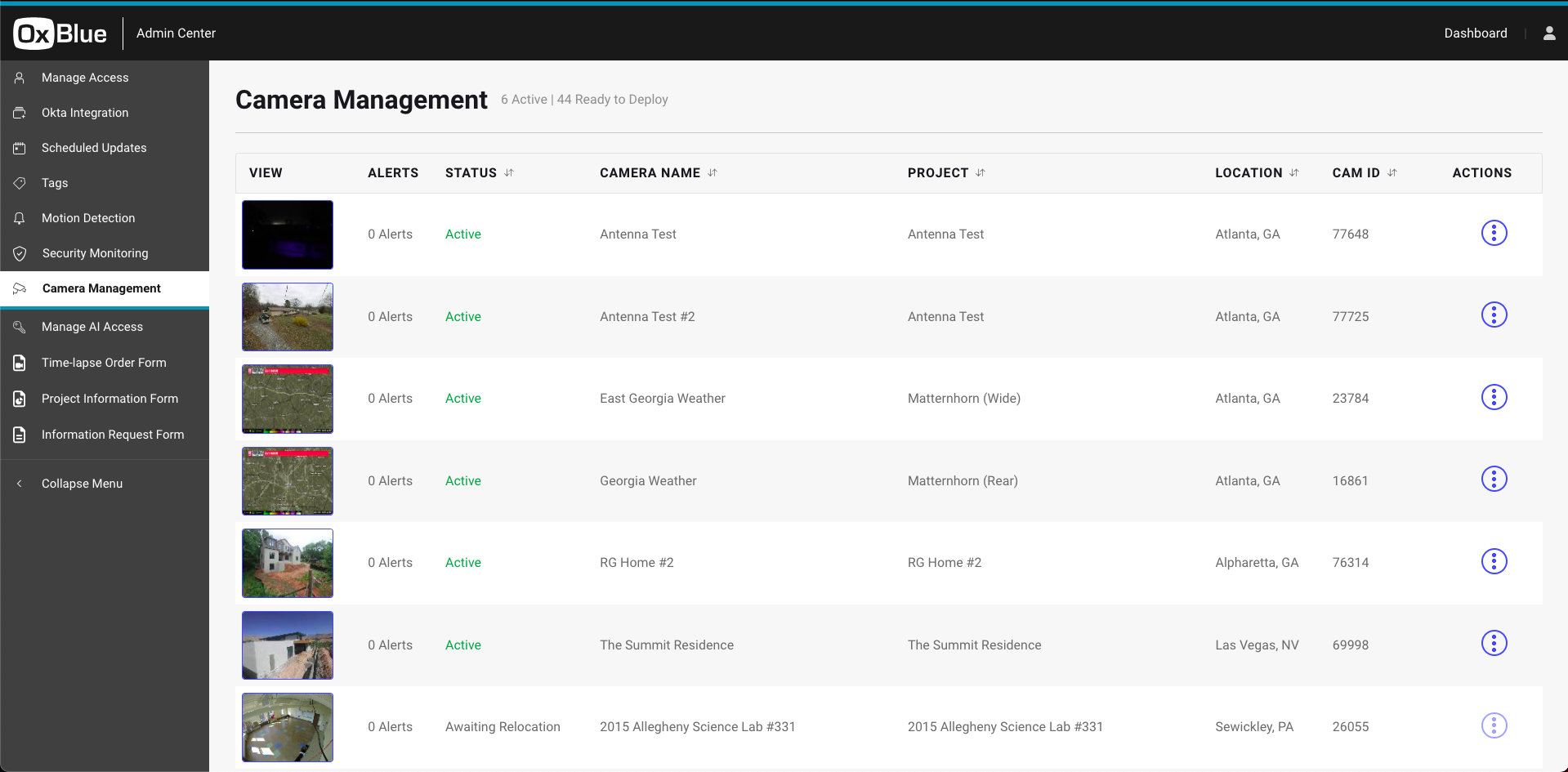Sort by Cam ID column arrows

(1392, 173)
